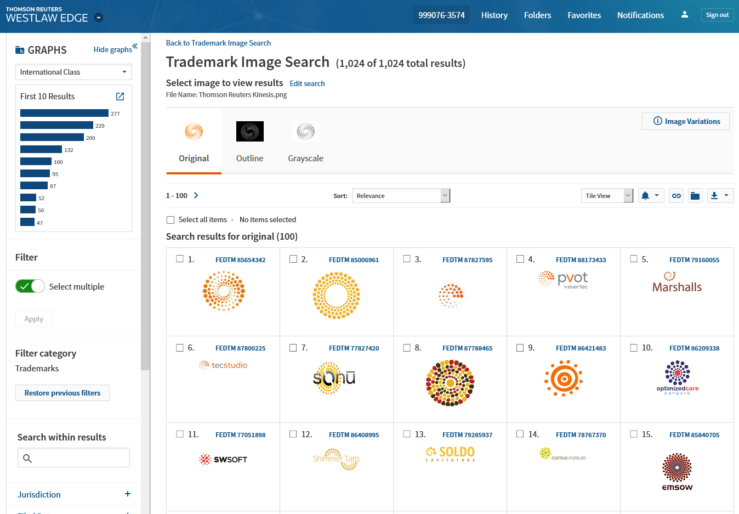Expand the Jurisdiction filter plus sign

pos(127,494)
